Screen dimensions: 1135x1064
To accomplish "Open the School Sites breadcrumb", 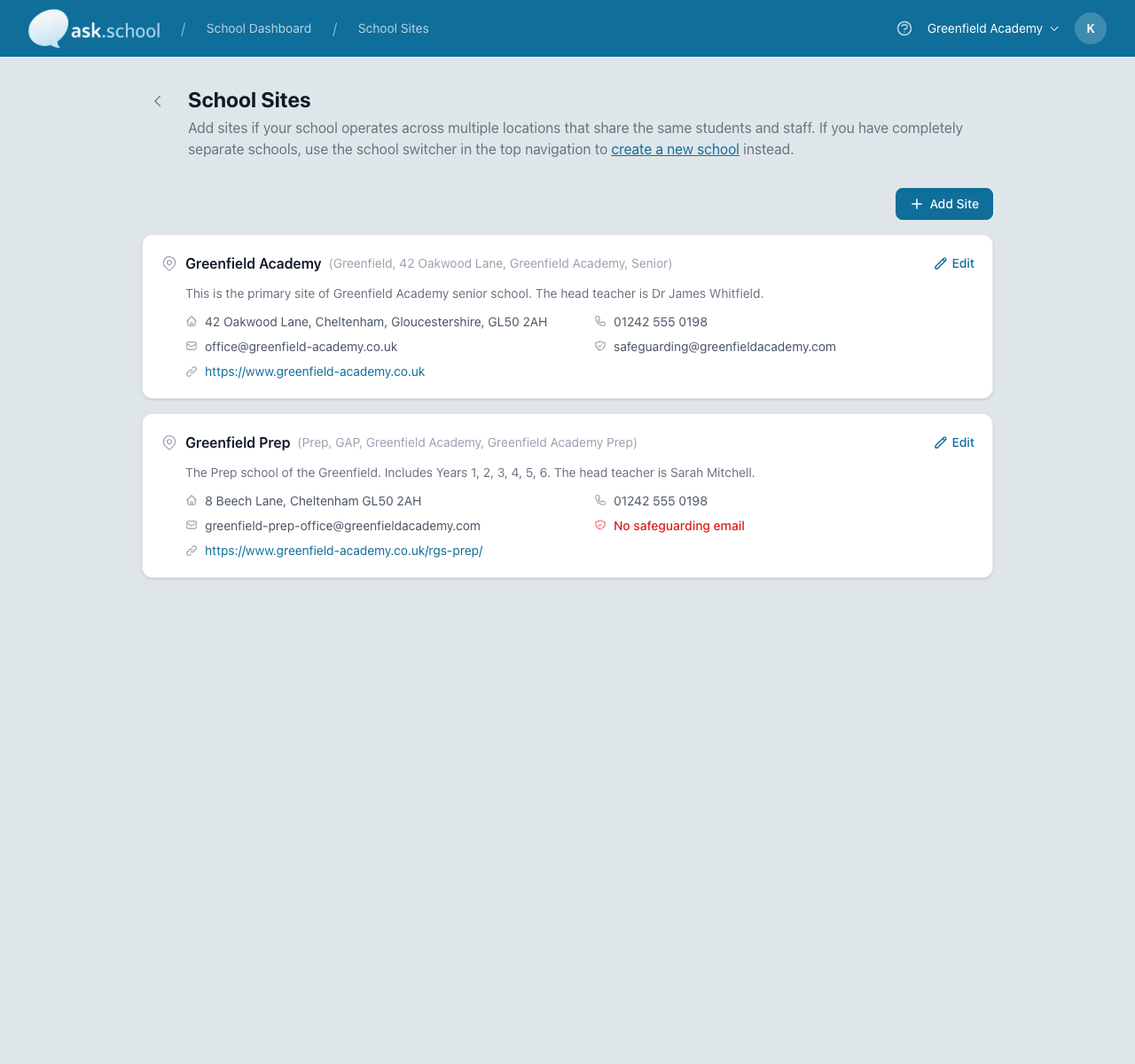I will click(394, 28).
